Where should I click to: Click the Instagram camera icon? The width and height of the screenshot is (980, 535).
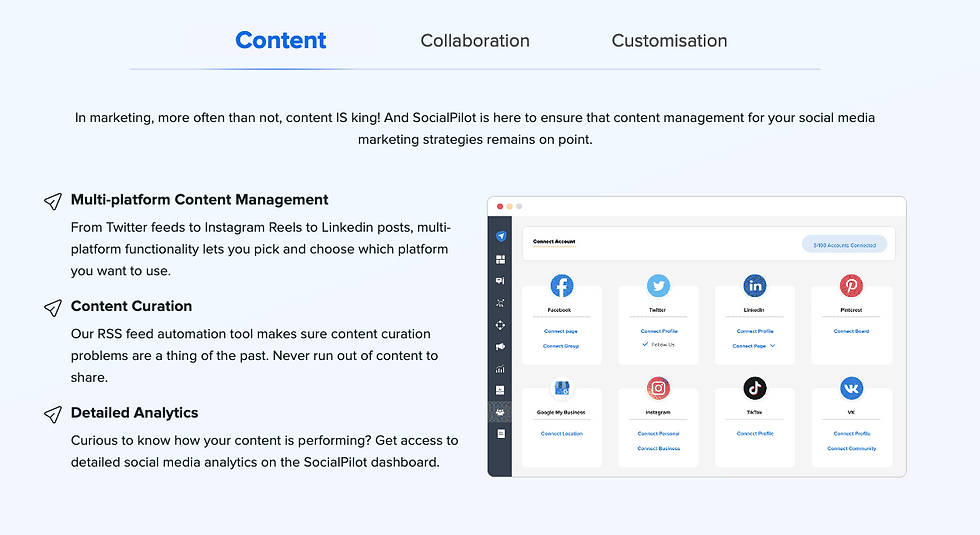point(658,388)
